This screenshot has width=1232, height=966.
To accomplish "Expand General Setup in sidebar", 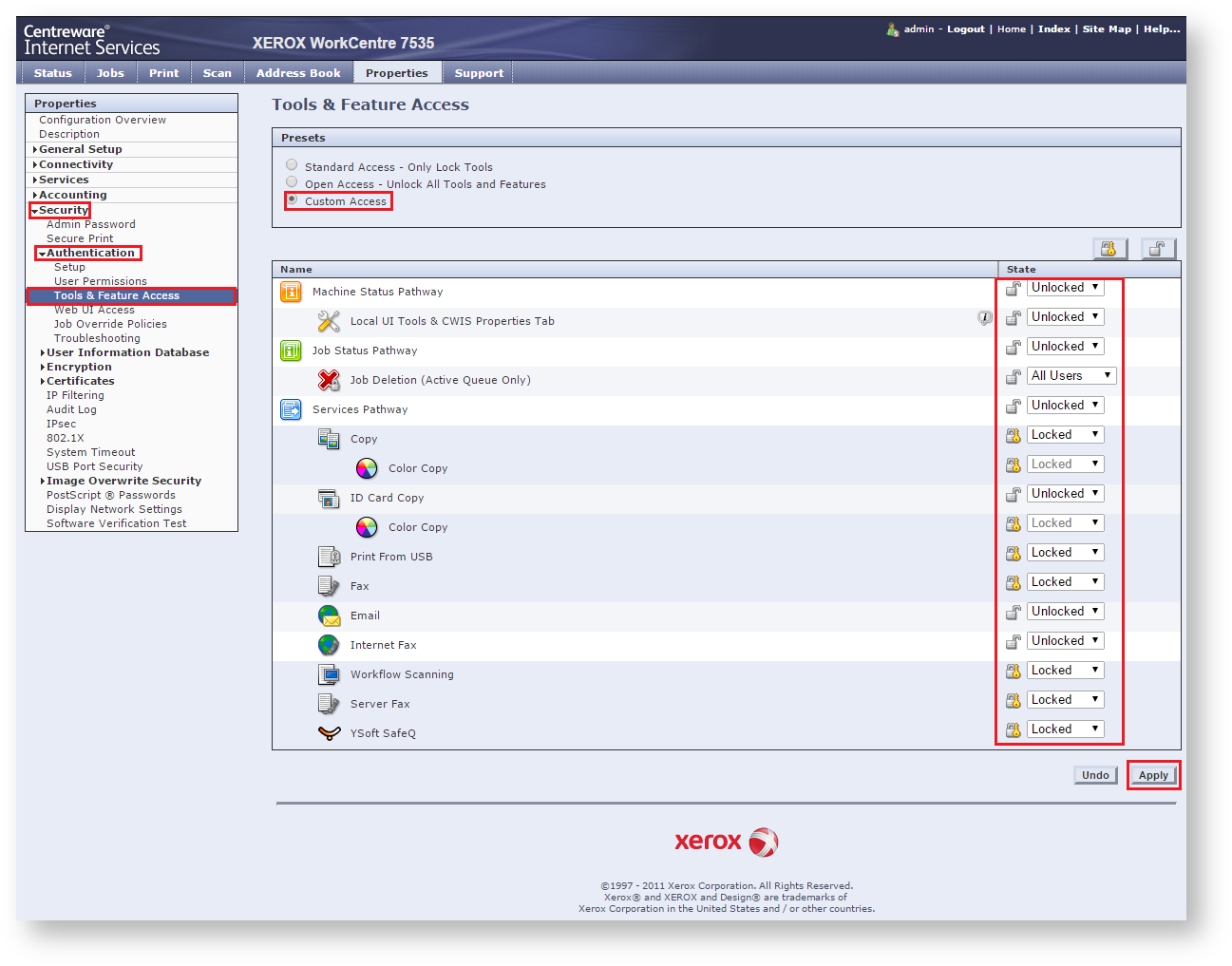I will click(x=80, y=149).
